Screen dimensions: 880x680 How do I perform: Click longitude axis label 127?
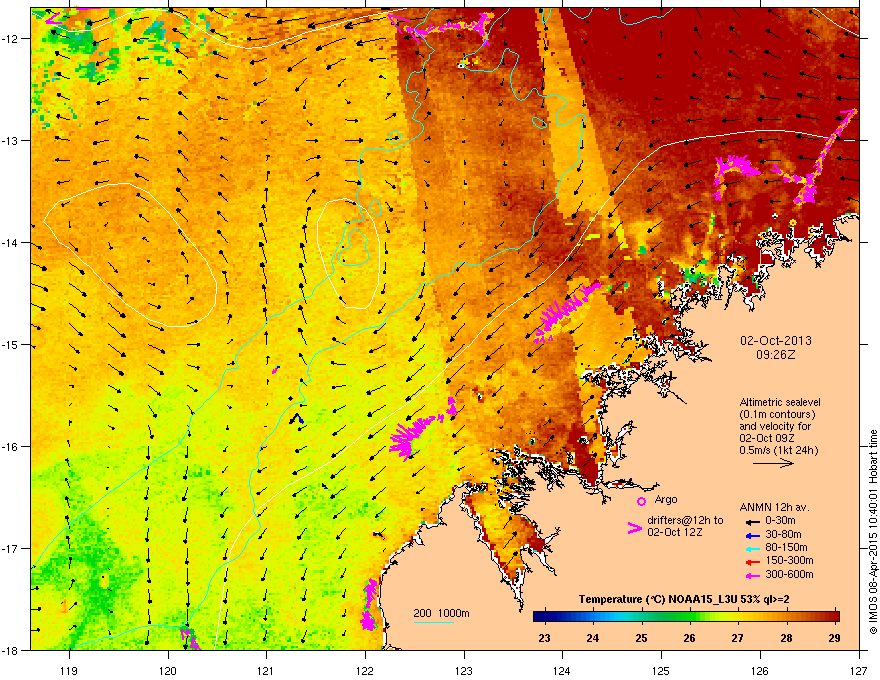[x=859, y=670]
